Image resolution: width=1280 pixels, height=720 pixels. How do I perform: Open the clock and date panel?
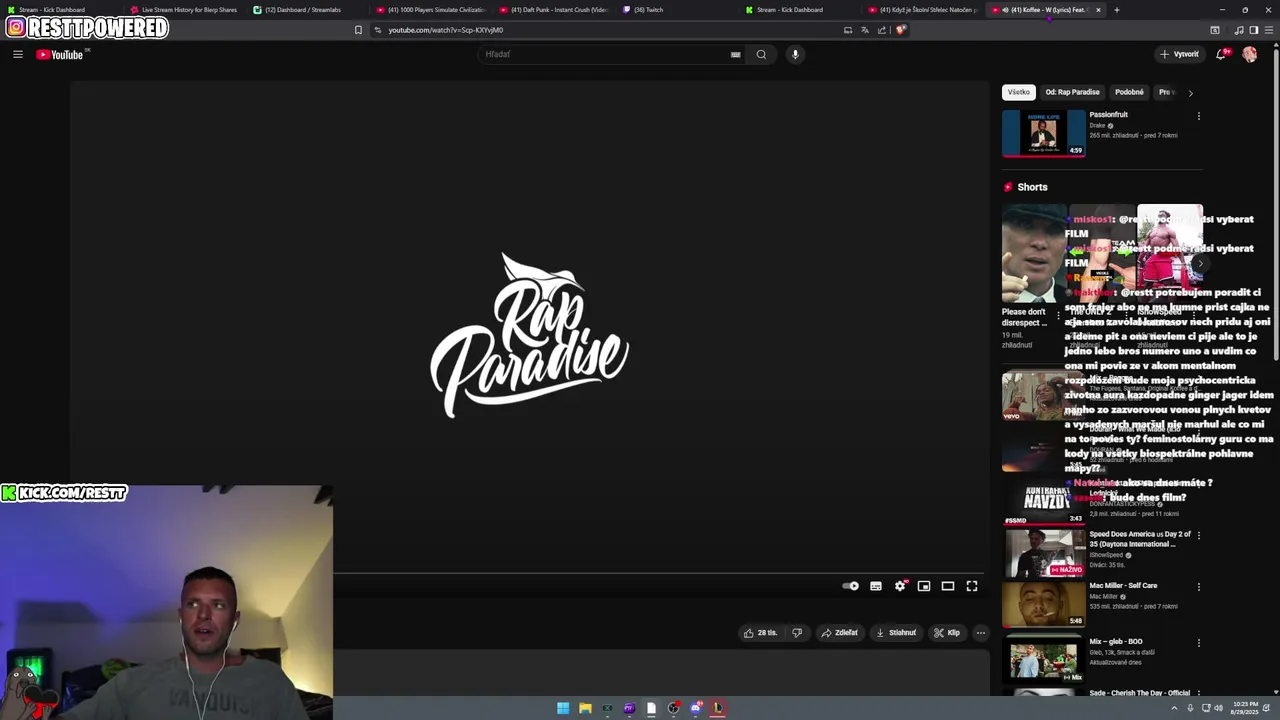point(1245,708)
